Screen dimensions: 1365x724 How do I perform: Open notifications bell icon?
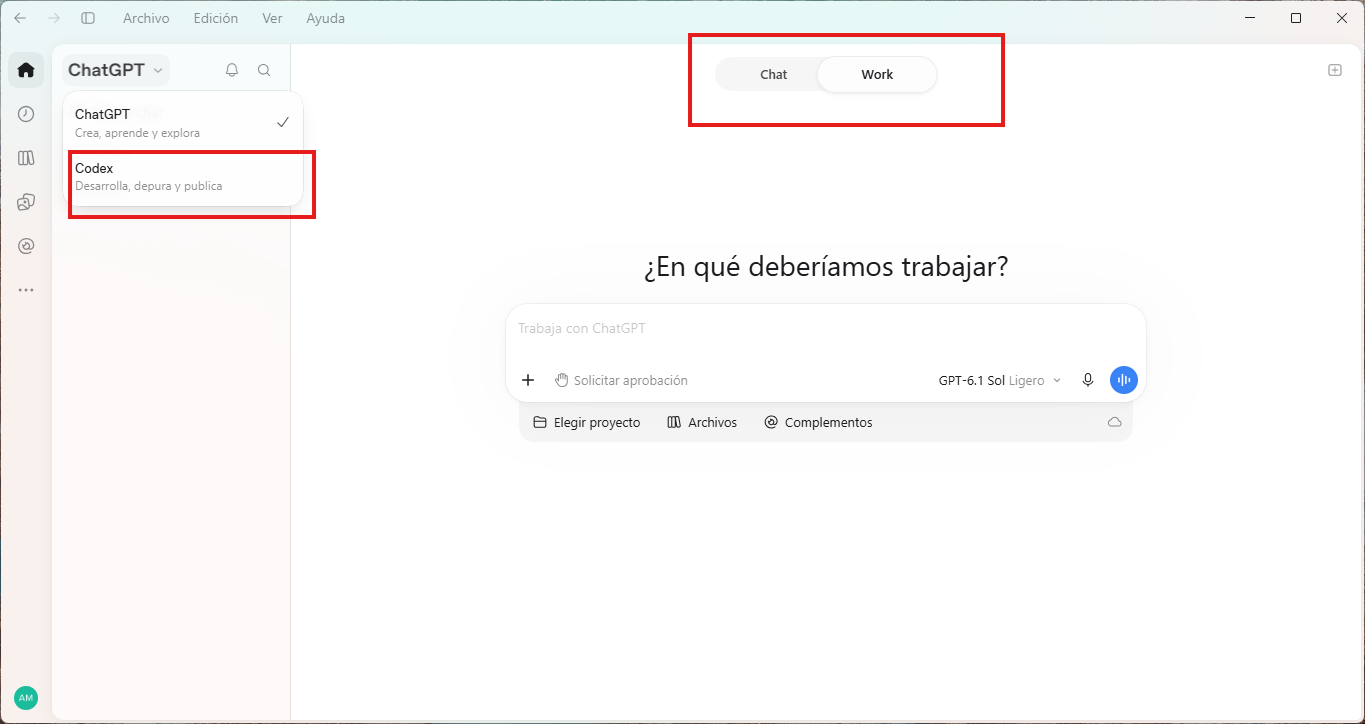coord(232,70)
